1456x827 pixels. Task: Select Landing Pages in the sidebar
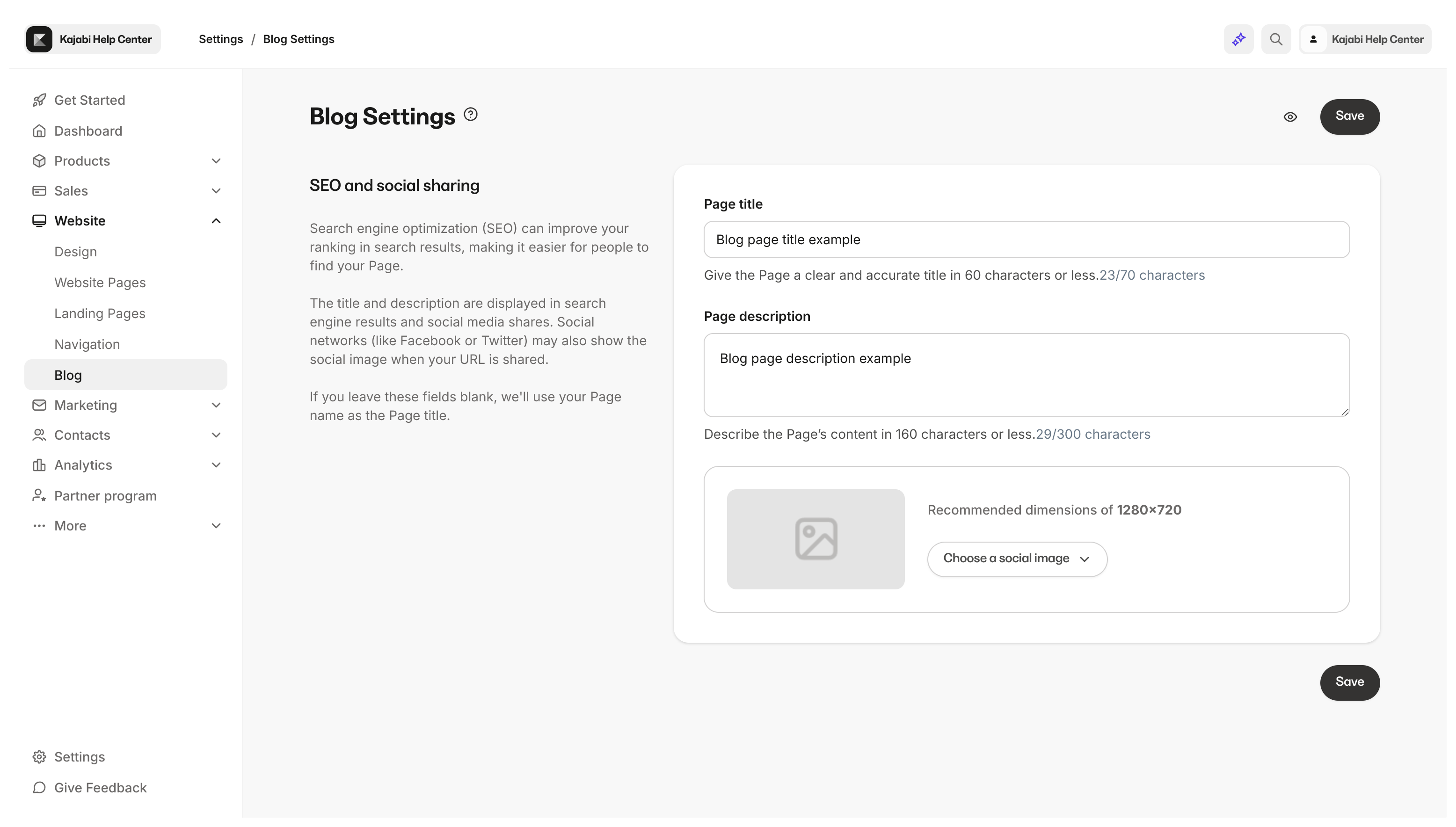point(100,313)
